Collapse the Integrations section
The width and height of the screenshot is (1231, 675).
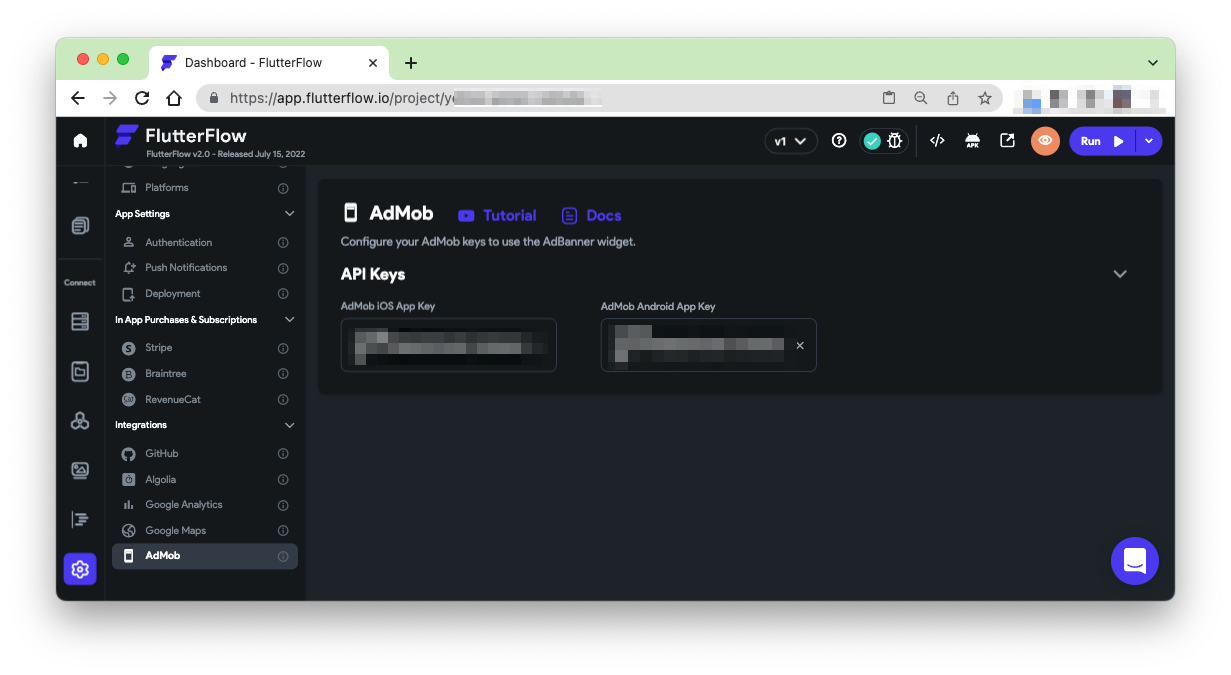(290, 425)
